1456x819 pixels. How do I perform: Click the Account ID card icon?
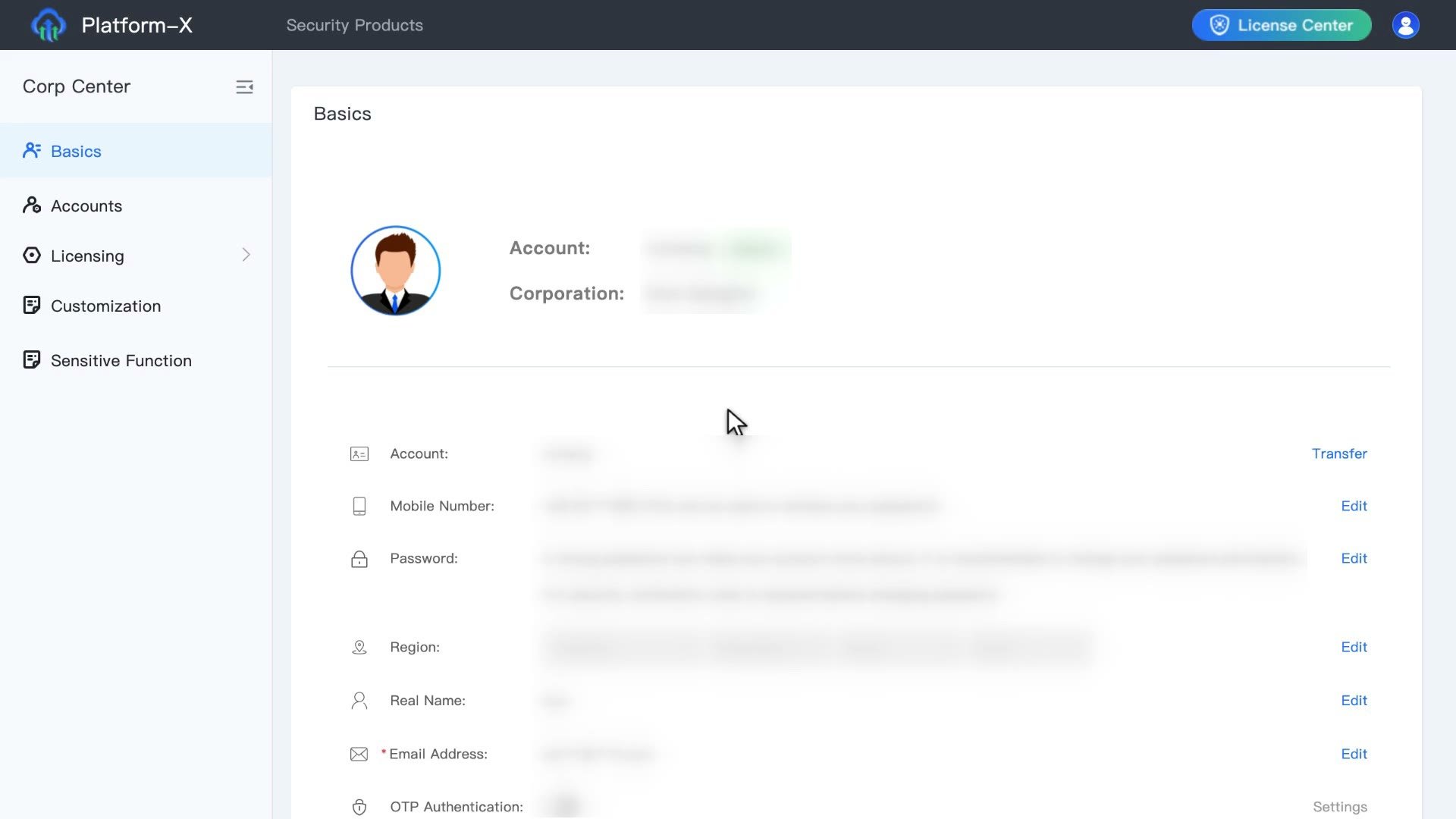coord(359,454)
